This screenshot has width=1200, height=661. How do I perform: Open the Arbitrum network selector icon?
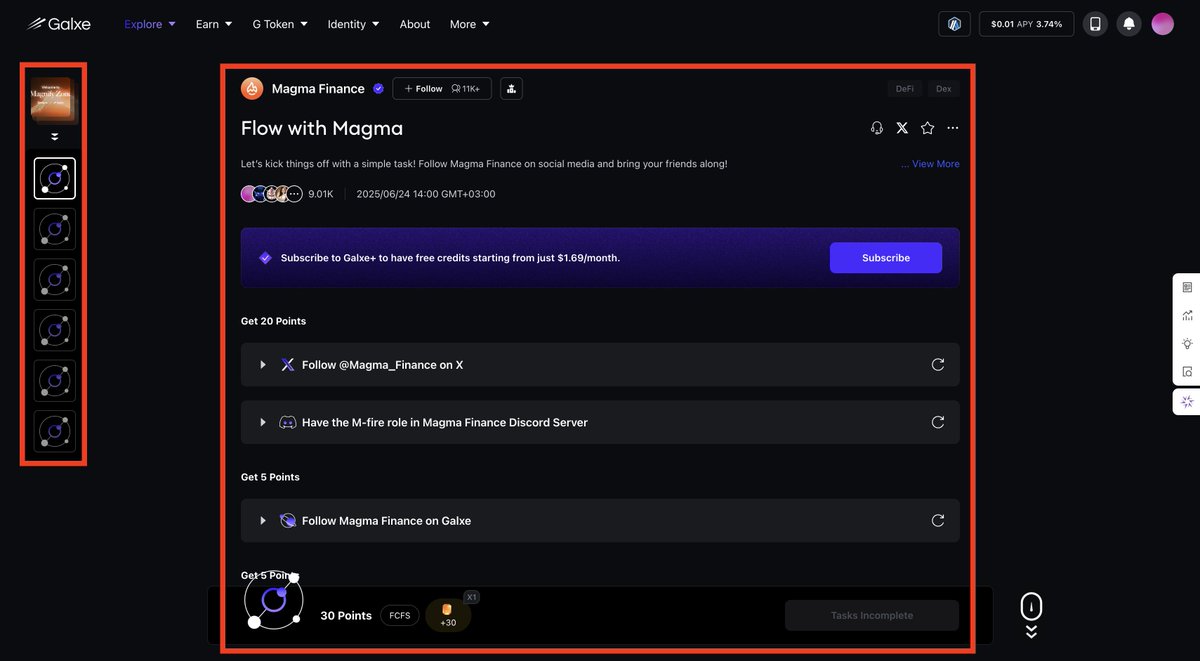click(954, 24)
